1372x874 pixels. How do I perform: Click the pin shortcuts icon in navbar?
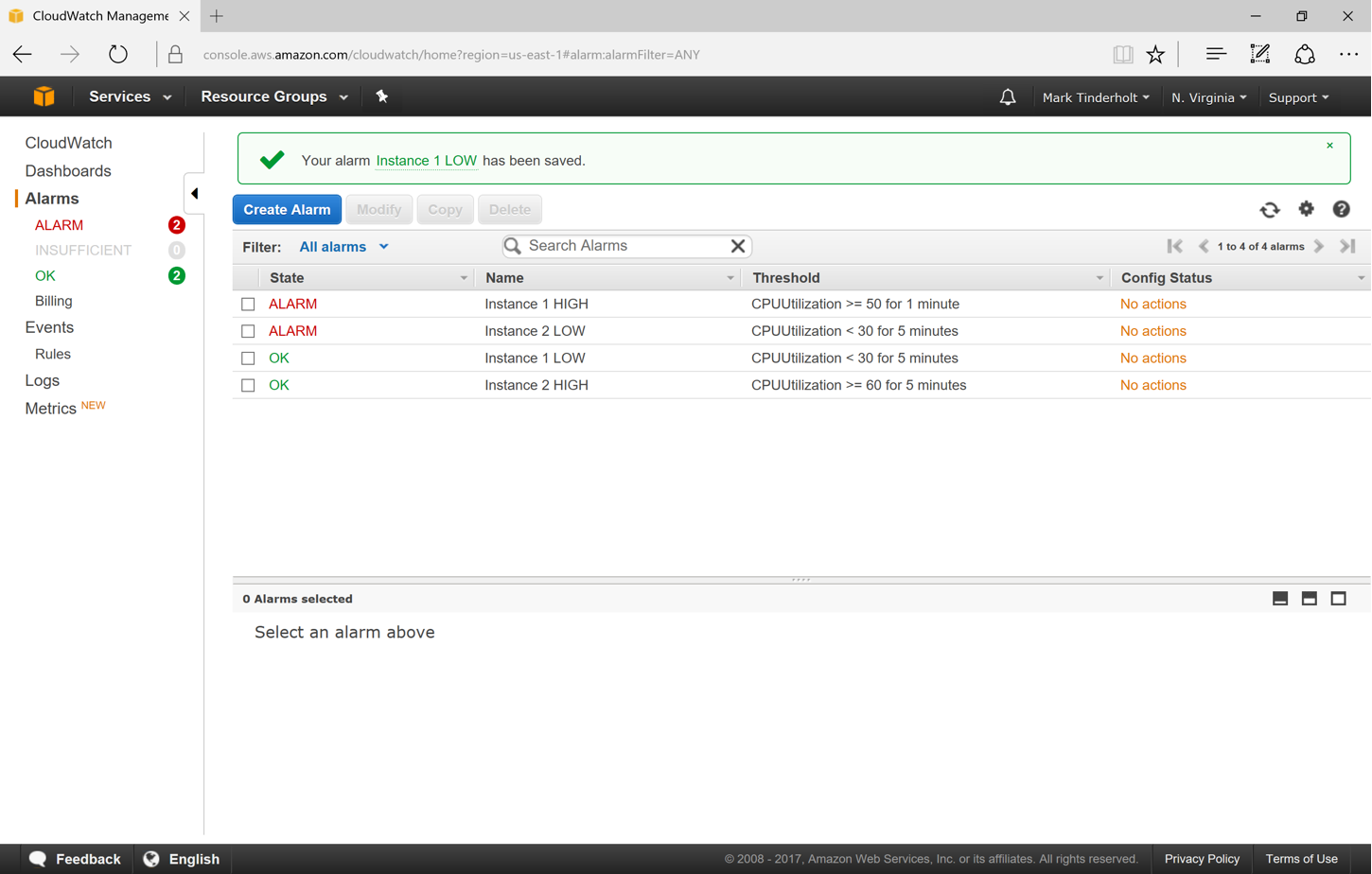point(382,96)
